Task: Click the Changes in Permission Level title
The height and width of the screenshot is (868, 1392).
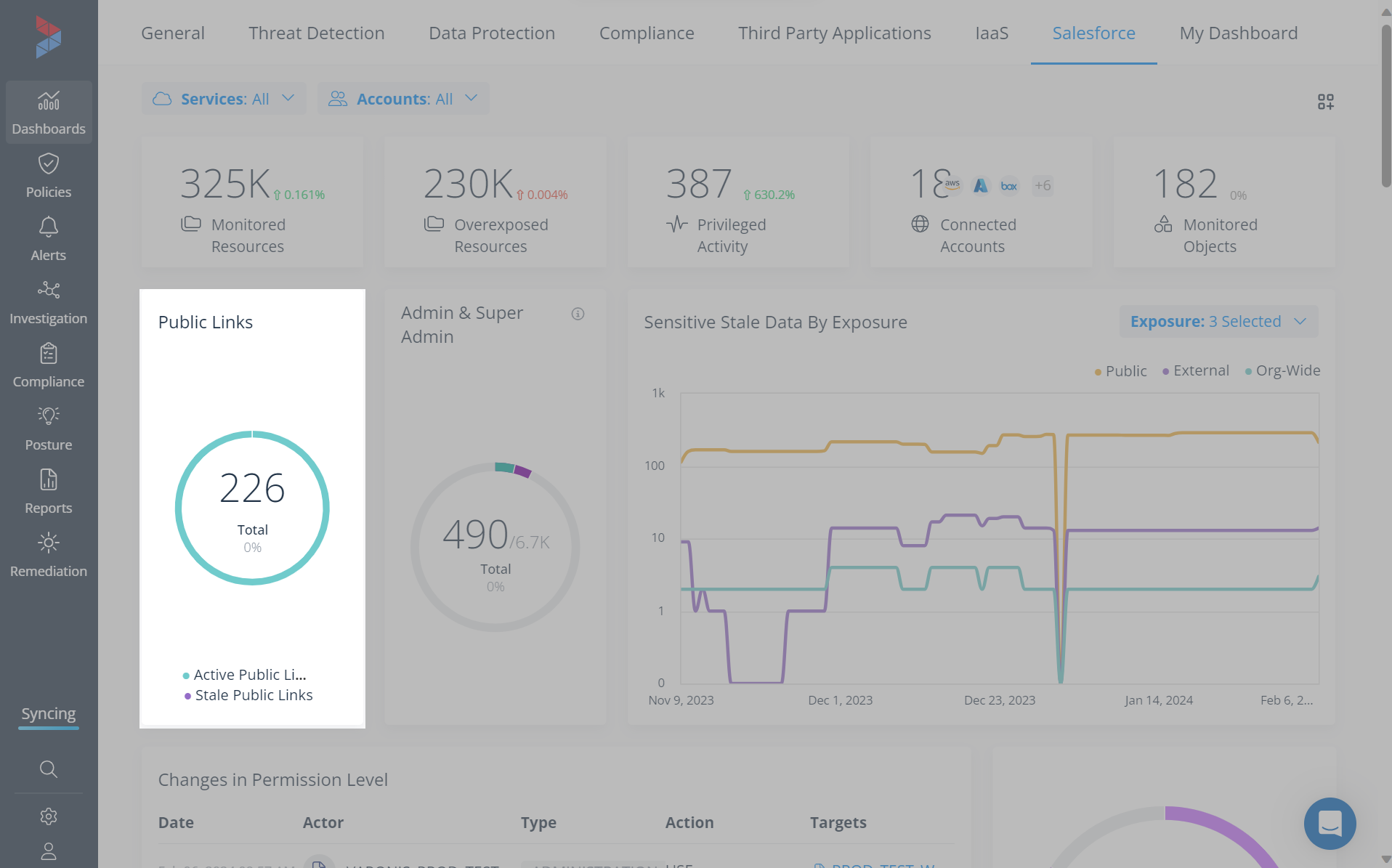Action: point(273,779)
